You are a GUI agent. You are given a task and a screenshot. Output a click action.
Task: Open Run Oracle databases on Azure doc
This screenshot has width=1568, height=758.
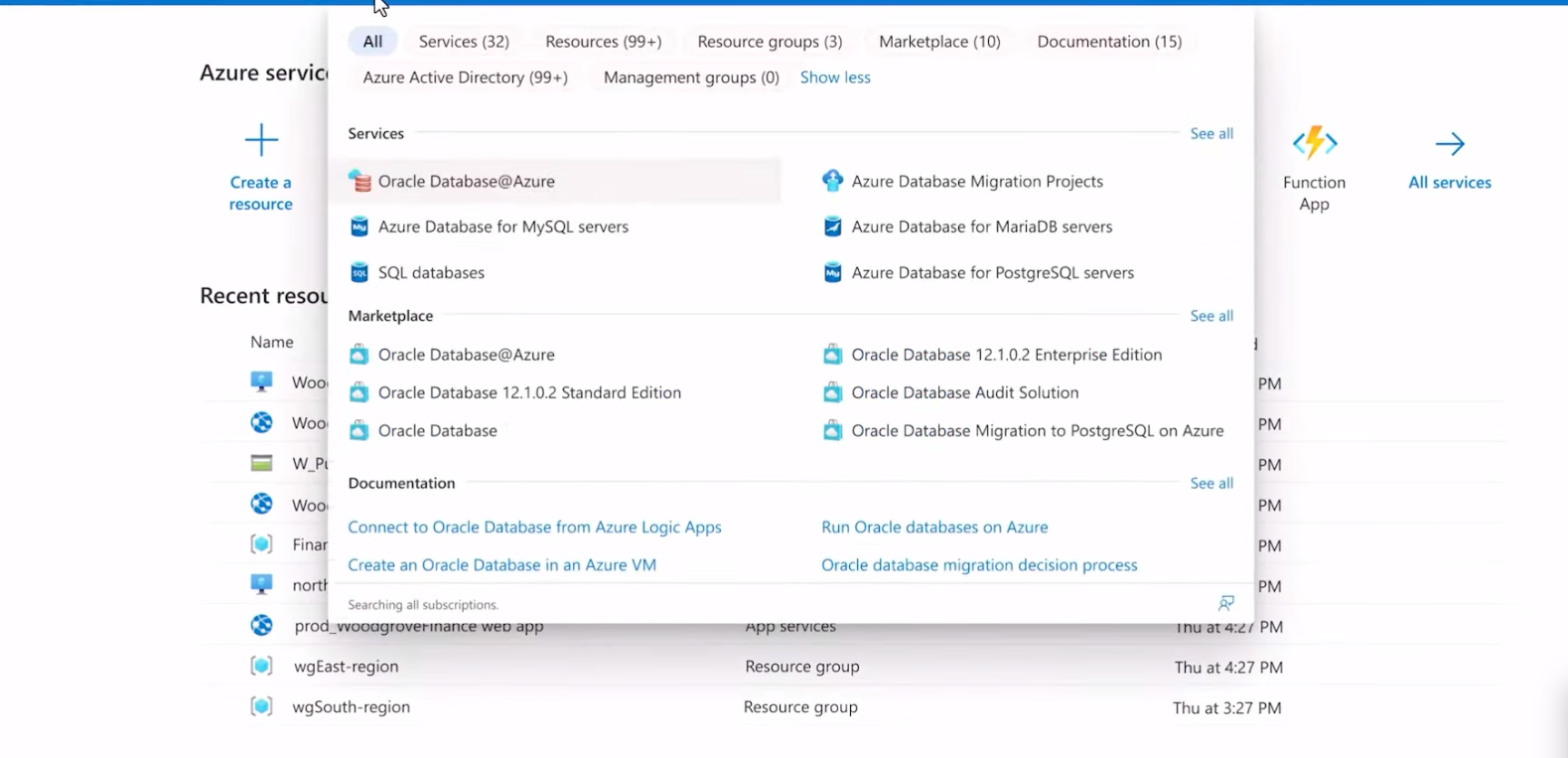click(x=934, y=527)
